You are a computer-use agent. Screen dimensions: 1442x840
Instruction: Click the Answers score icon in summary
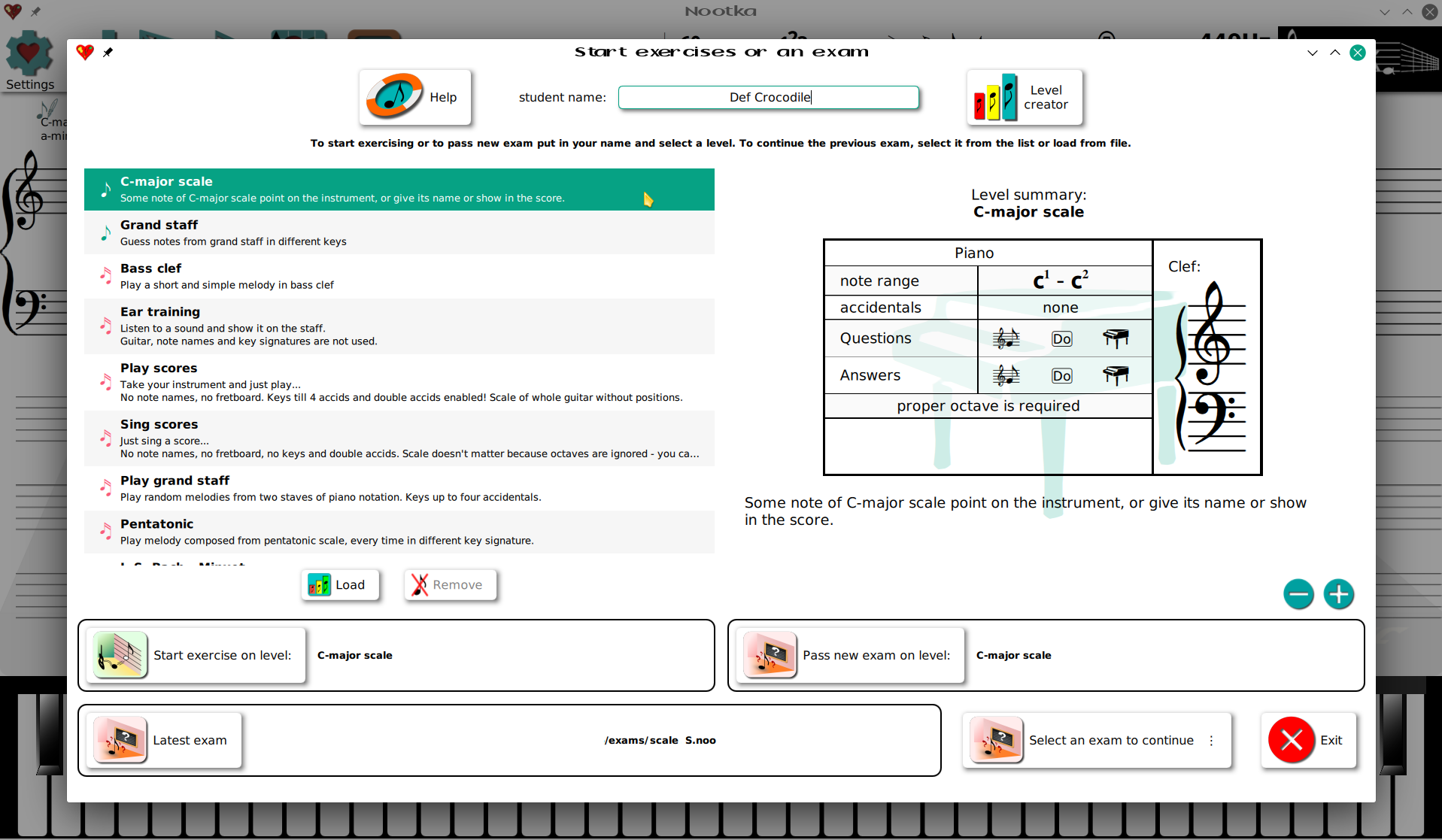tap(1006, 375)
